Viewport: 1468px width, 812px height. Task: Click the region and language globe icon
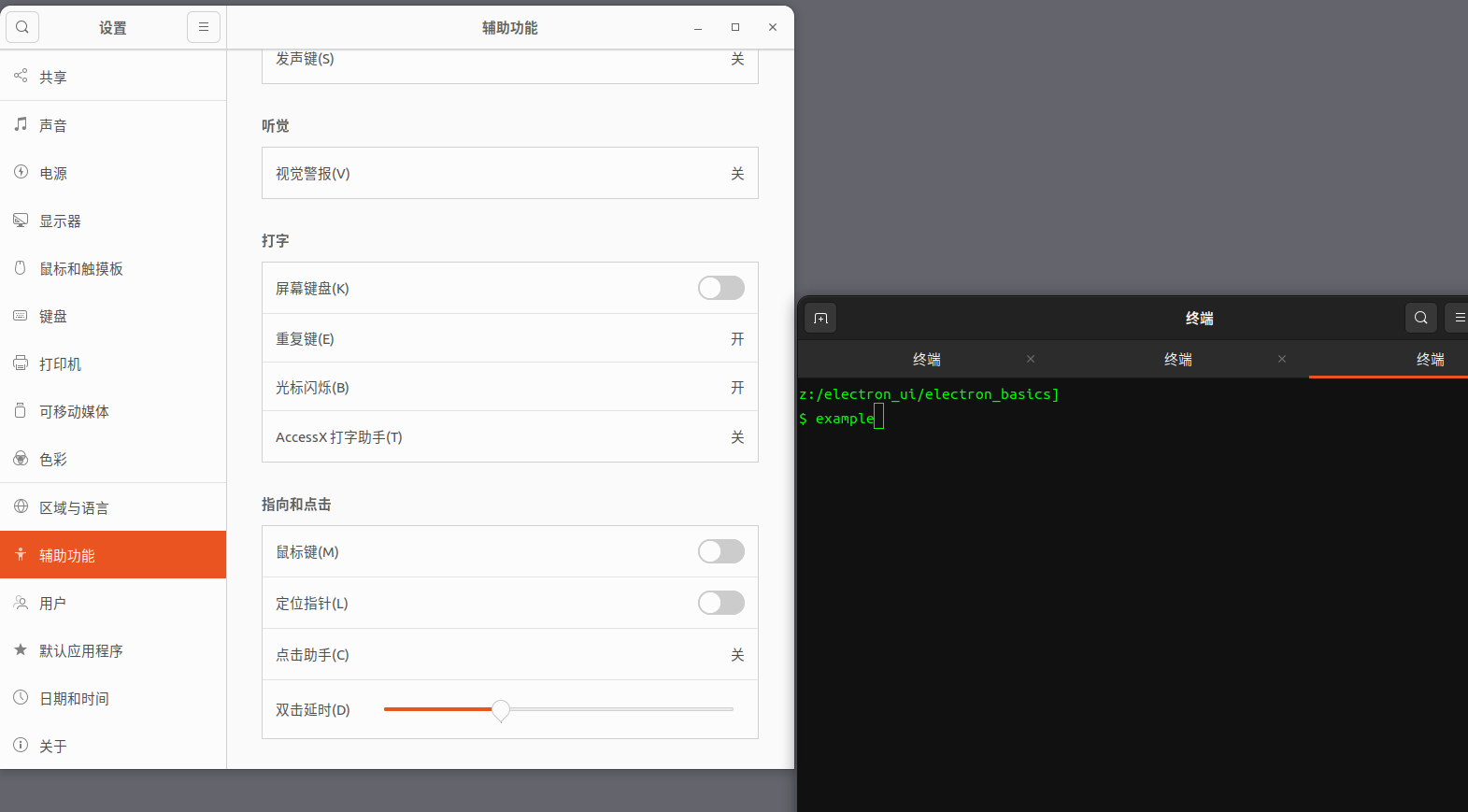(21, 506)
